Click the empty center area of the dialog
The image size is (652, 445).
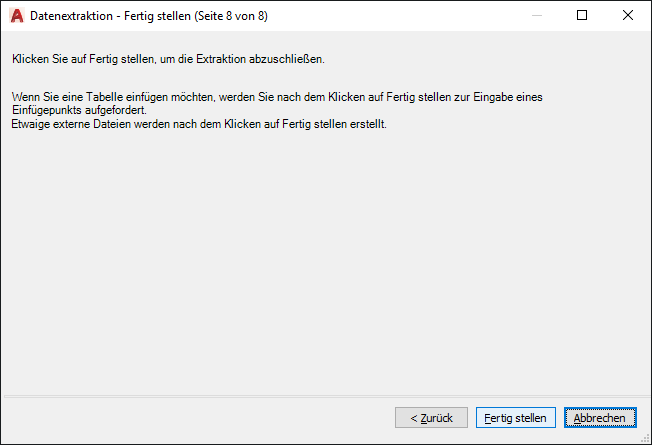325,260
